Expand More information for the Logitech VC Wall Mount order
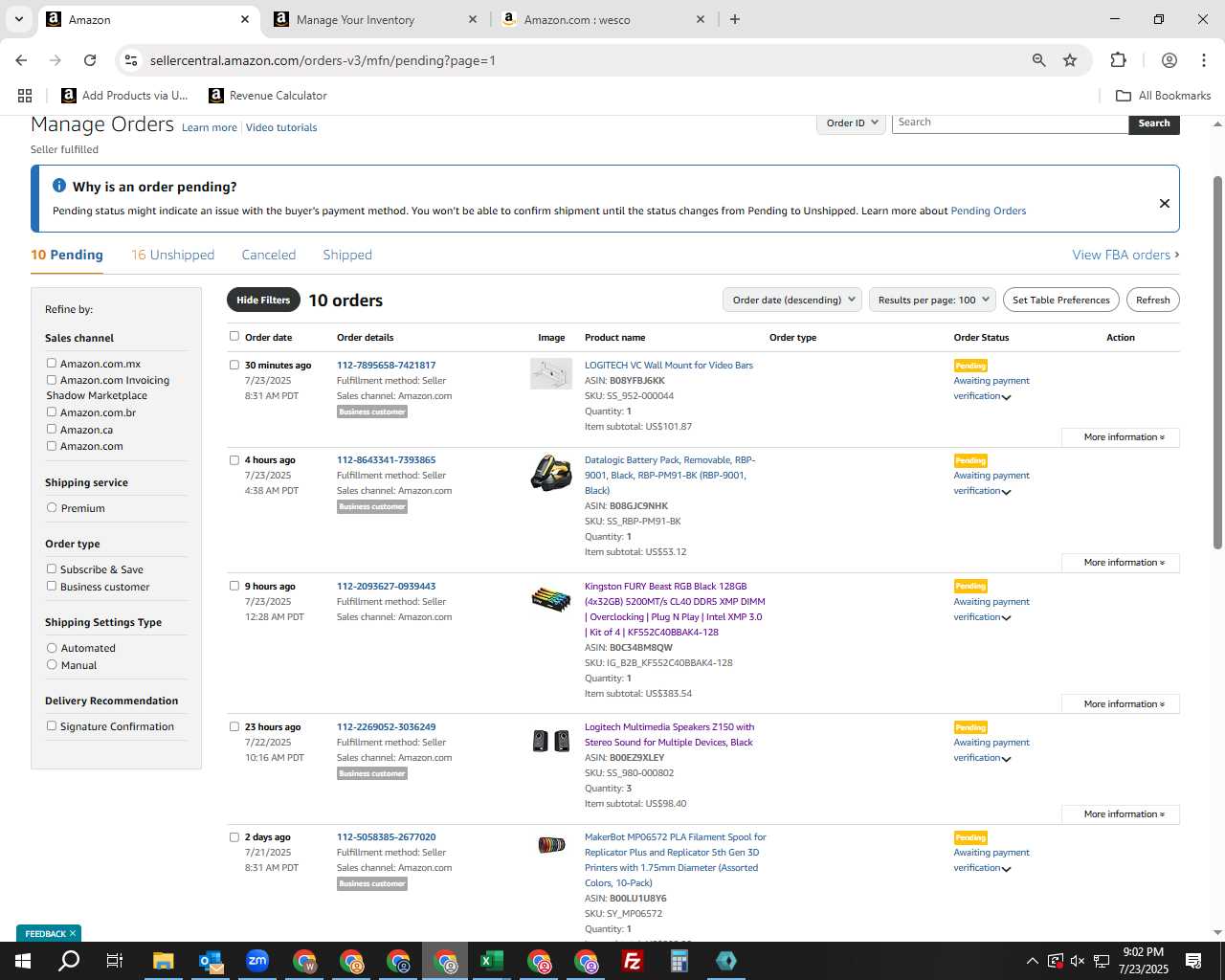Image resolution: width=1225 pixels, height=980 pixels. click(1121, 437)
